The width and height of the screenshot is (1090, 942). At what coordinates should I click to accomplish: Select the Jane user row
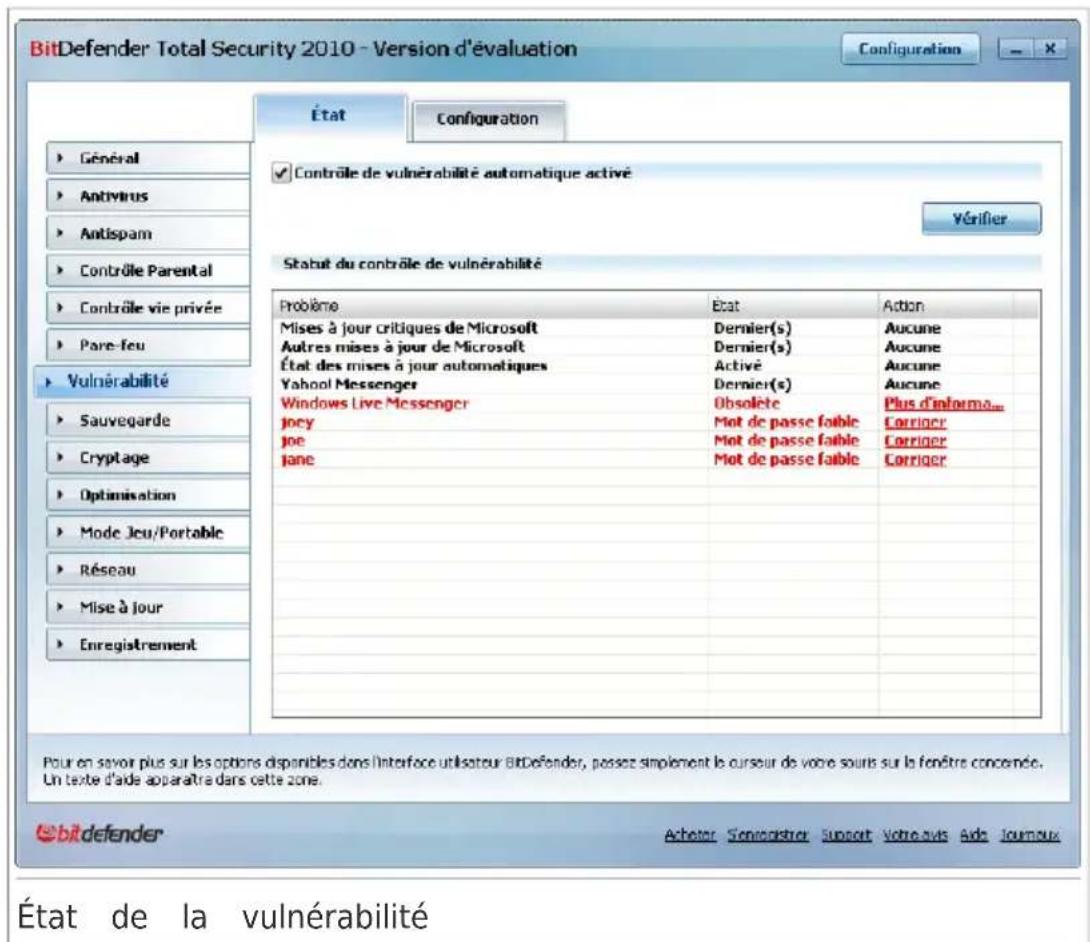point(656,460)
